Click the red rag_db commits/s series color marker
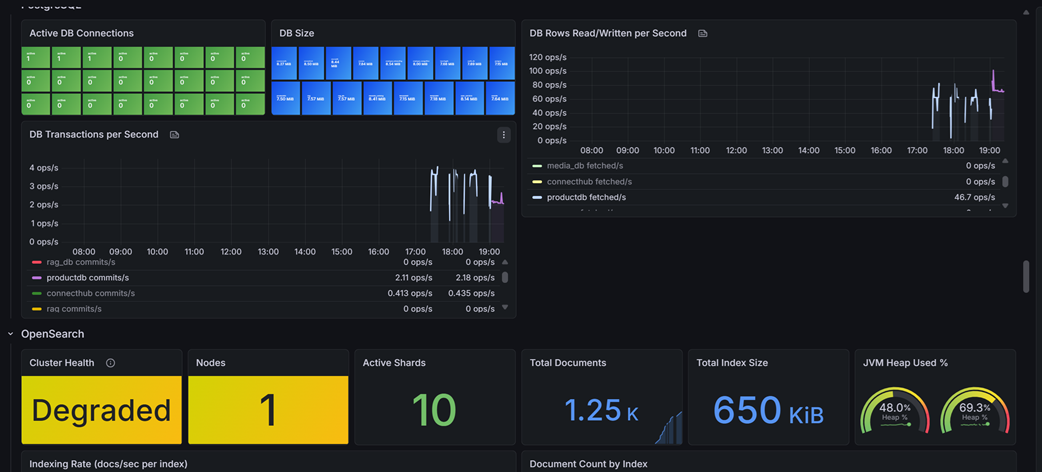Viewport: 1042px width, 472px height. 37,262
